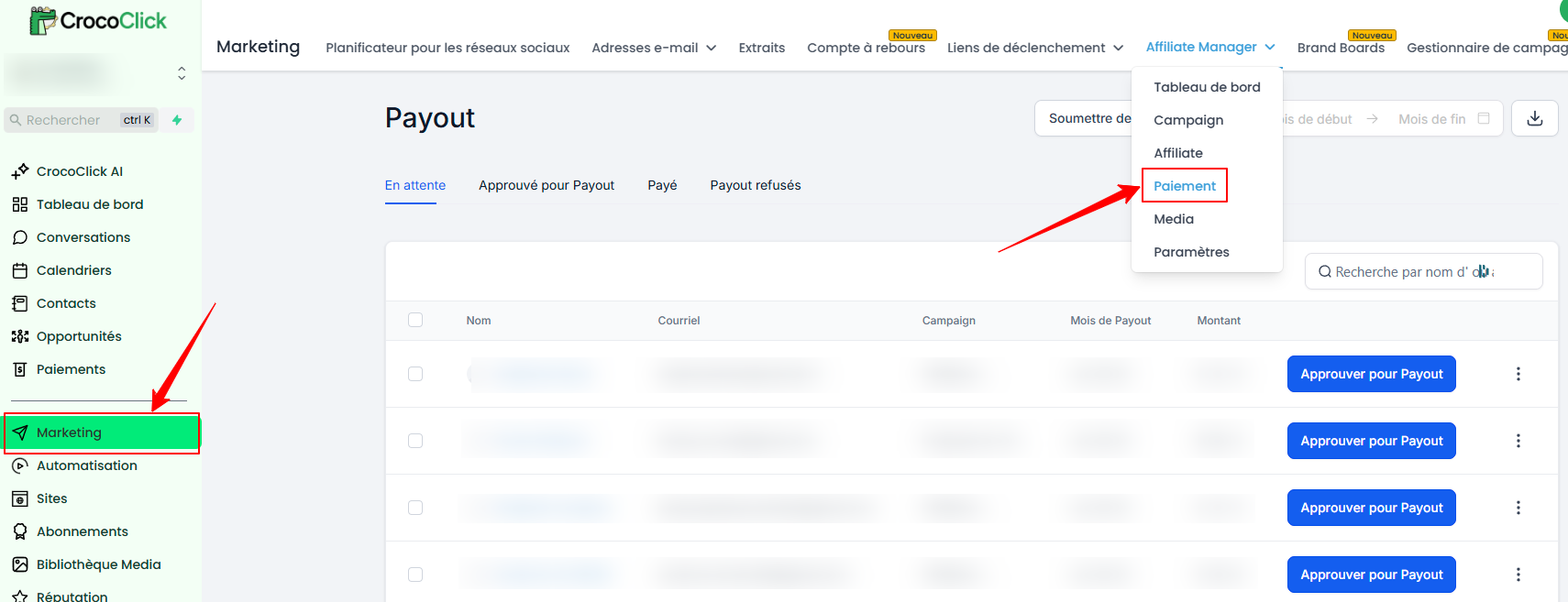Click the Mois de fin date field
Viewport: 1568px width, 602px height.
[1431, 119]
